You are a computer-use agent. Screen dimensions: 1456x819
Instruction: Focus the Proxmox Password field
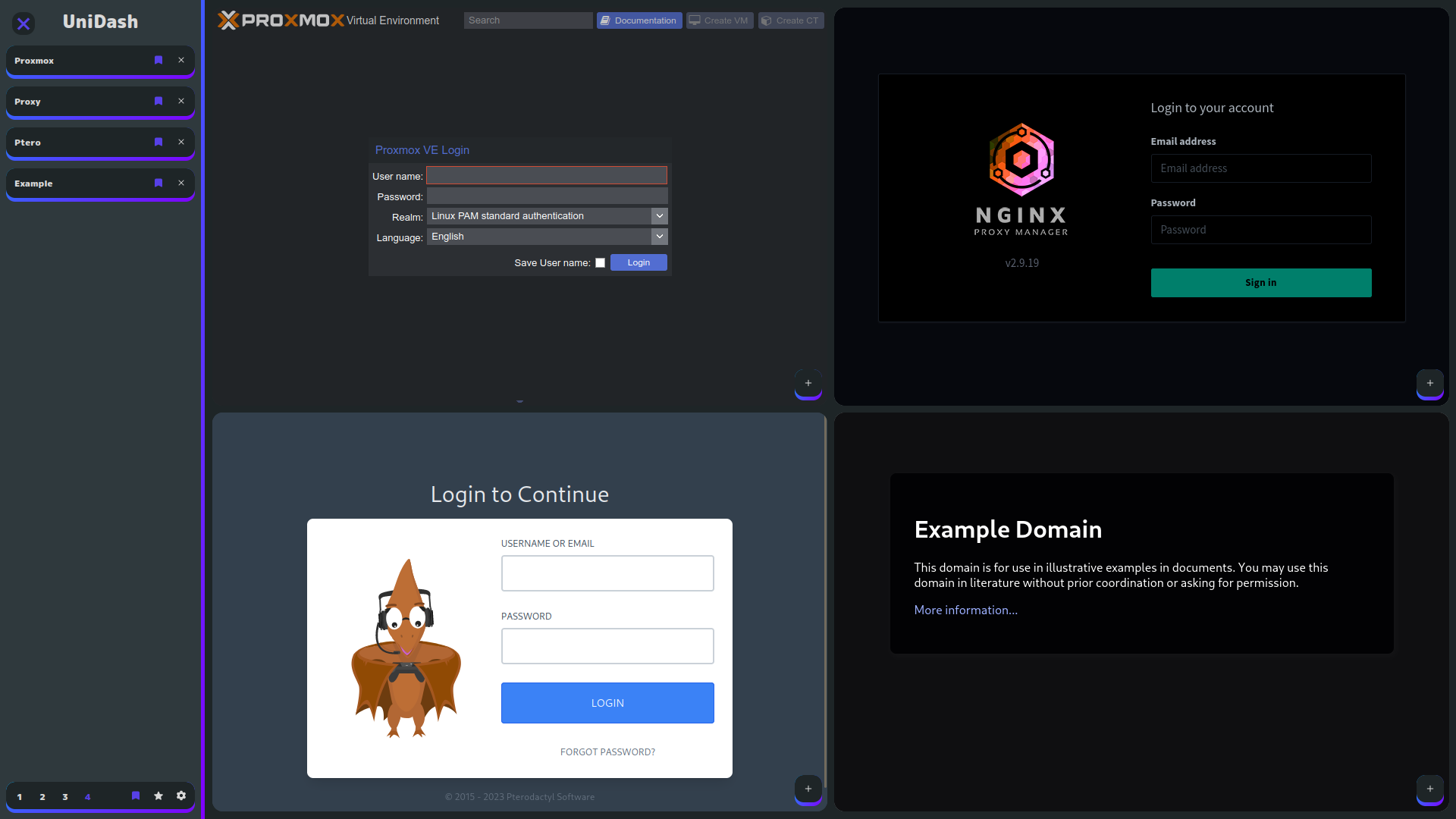pyautogui.click(x=547, y=196)
